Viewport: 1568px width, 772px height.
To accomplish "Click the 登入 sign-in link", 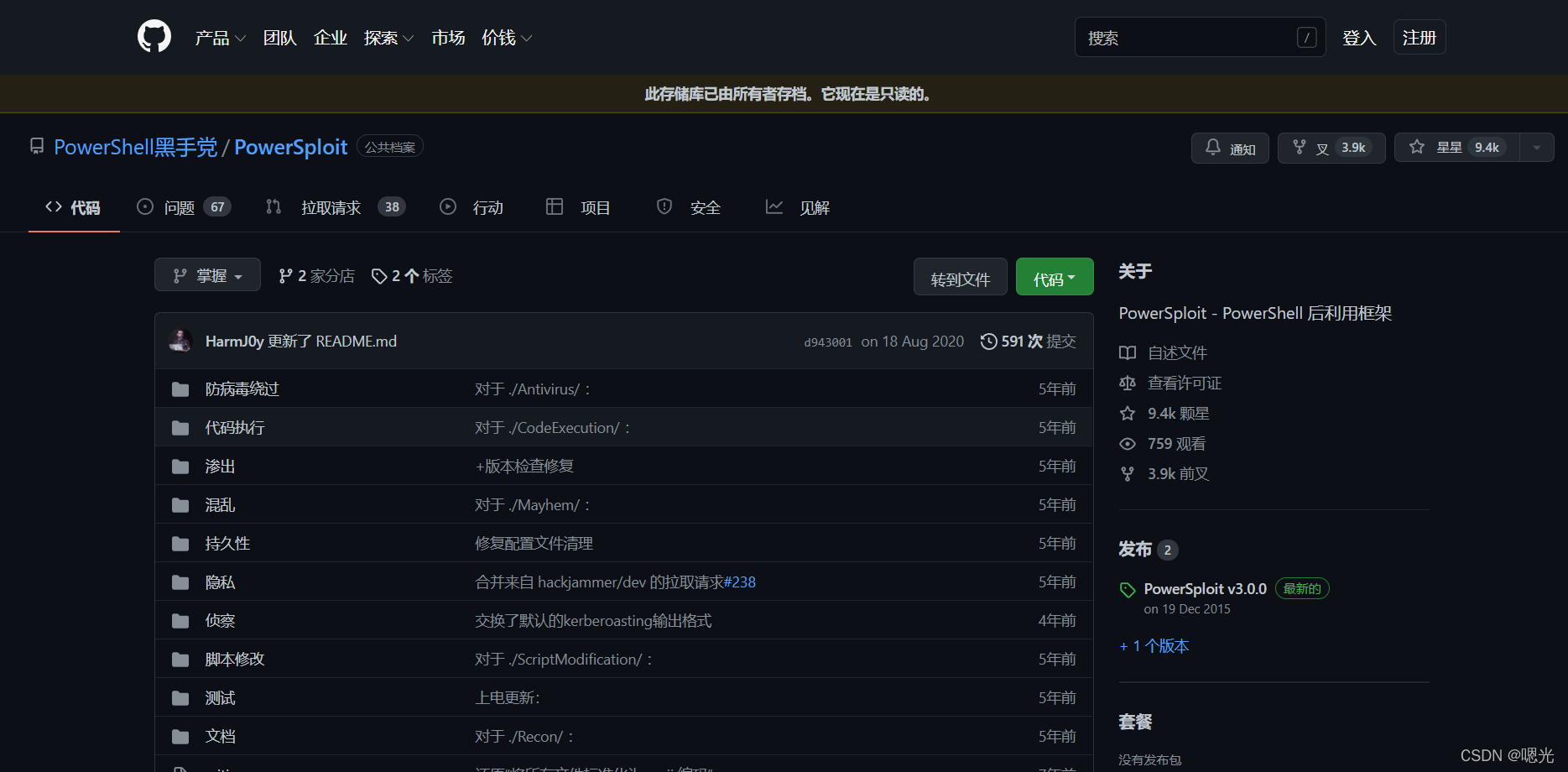I will 1359,38.
